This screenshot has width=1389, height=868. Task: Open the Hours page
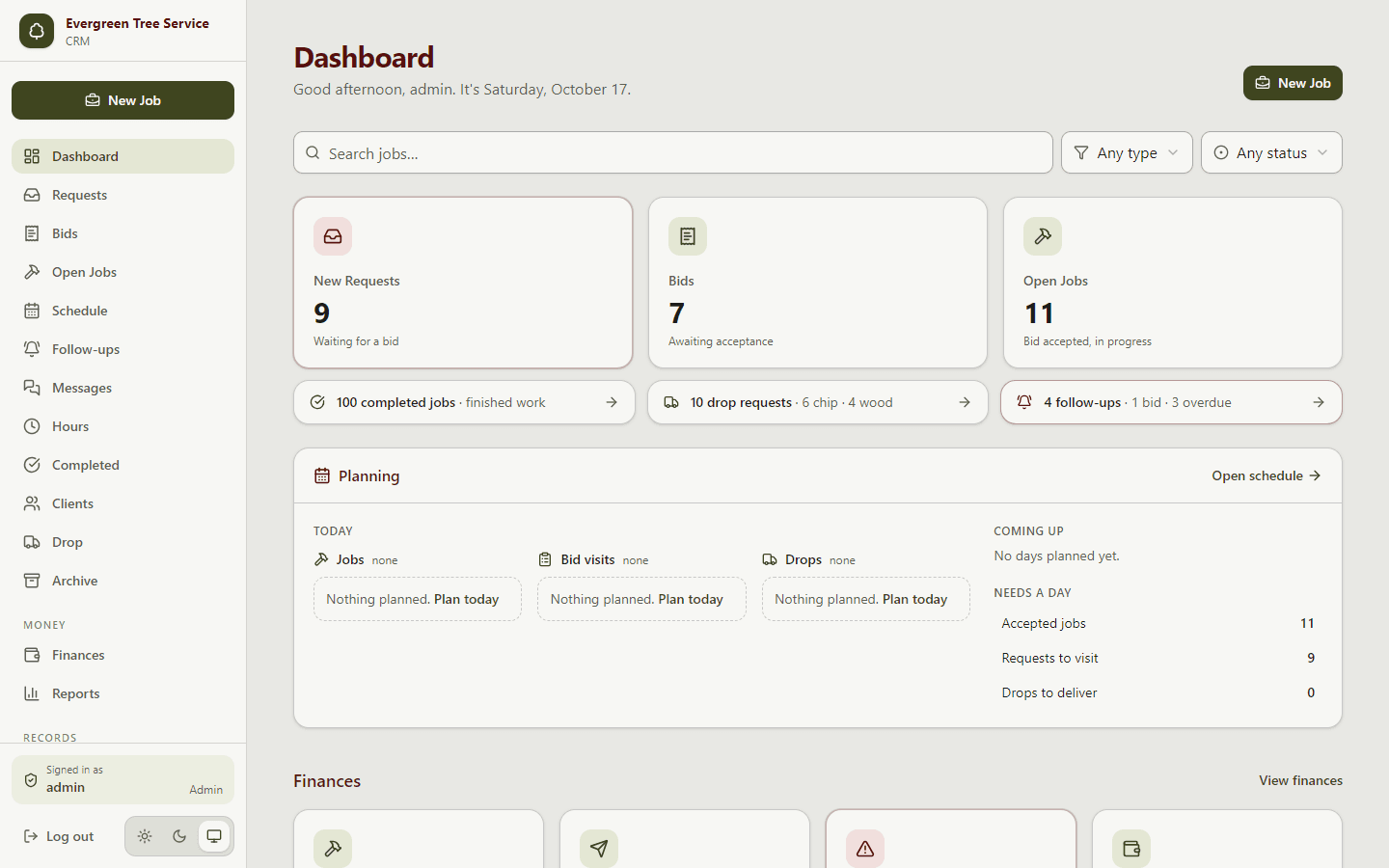(x=123, y=426)
